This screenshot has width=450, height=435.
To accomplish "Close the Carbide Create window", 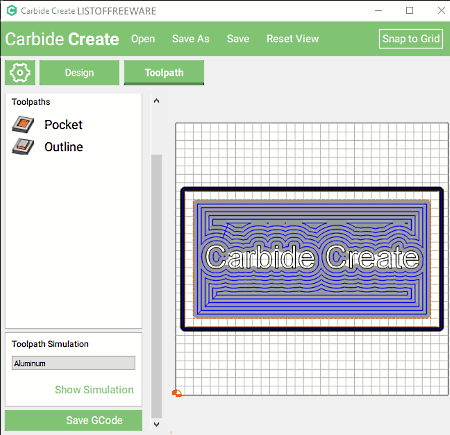I will tap(441, 11).
